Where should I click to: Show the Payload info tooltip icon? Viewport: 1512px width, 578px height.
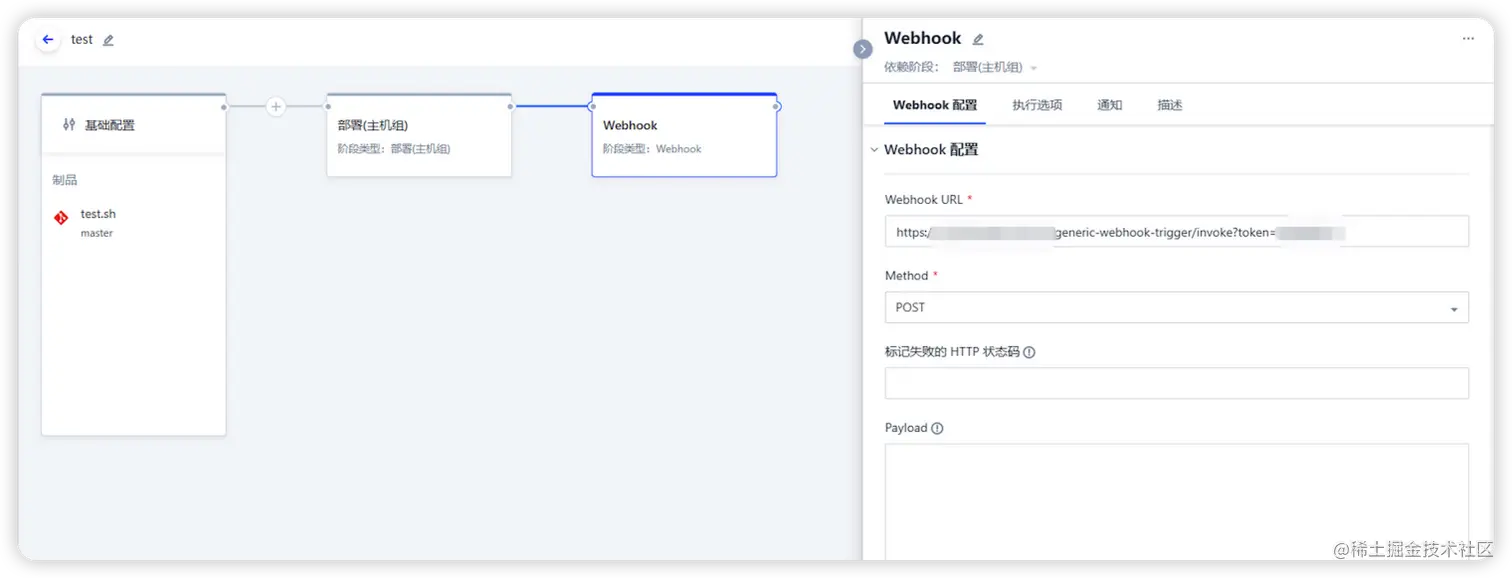click(x=937, y=428)
